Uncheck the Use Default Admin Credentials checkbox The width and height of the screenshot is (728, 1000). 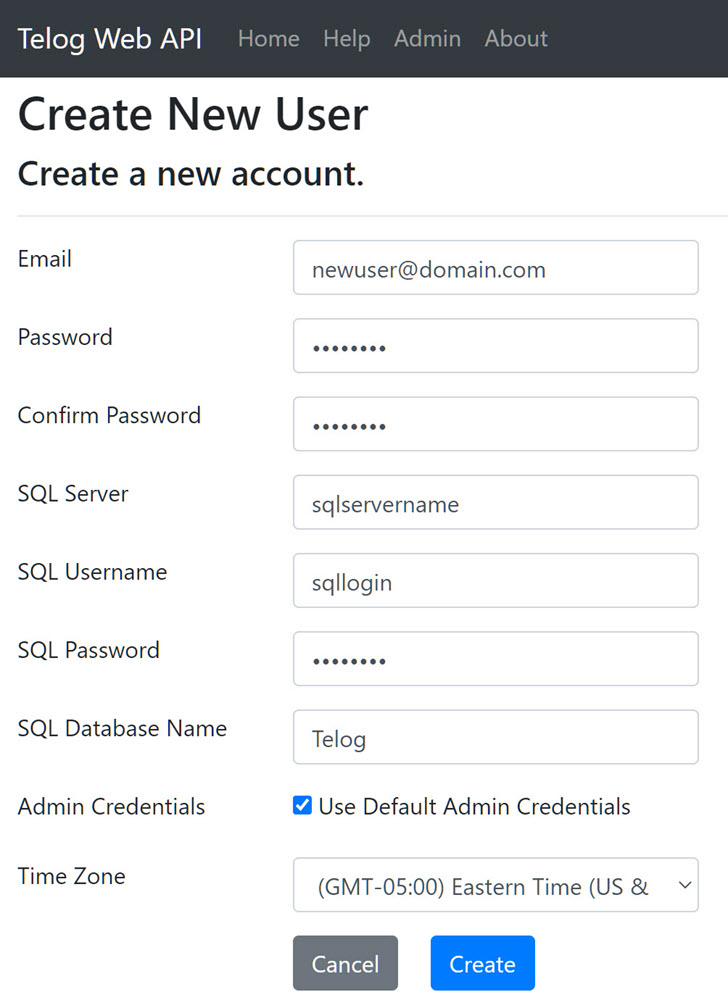point(302,806)
